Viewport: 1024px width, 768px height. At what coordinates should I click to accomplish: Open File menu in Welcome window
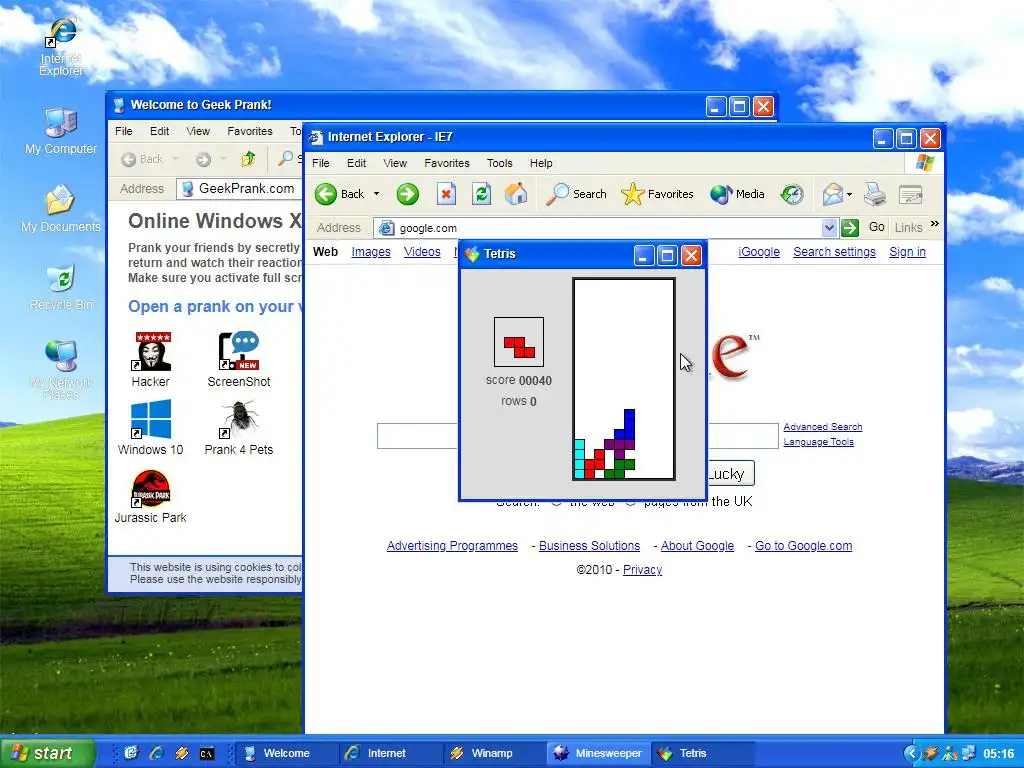coord(124,131)
